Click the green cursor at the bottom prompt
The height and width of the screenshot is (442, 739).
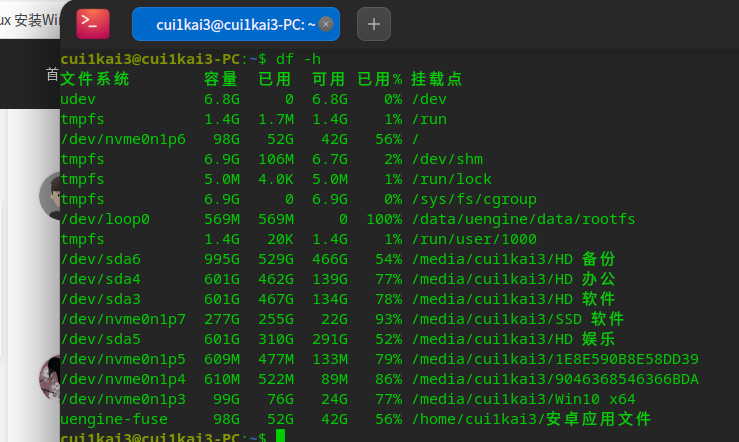click(x=282, y=438)
